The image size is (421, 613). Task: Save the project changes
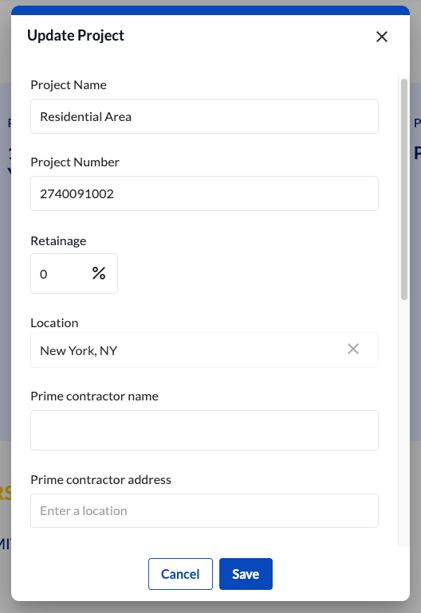(x=245, y=574)
